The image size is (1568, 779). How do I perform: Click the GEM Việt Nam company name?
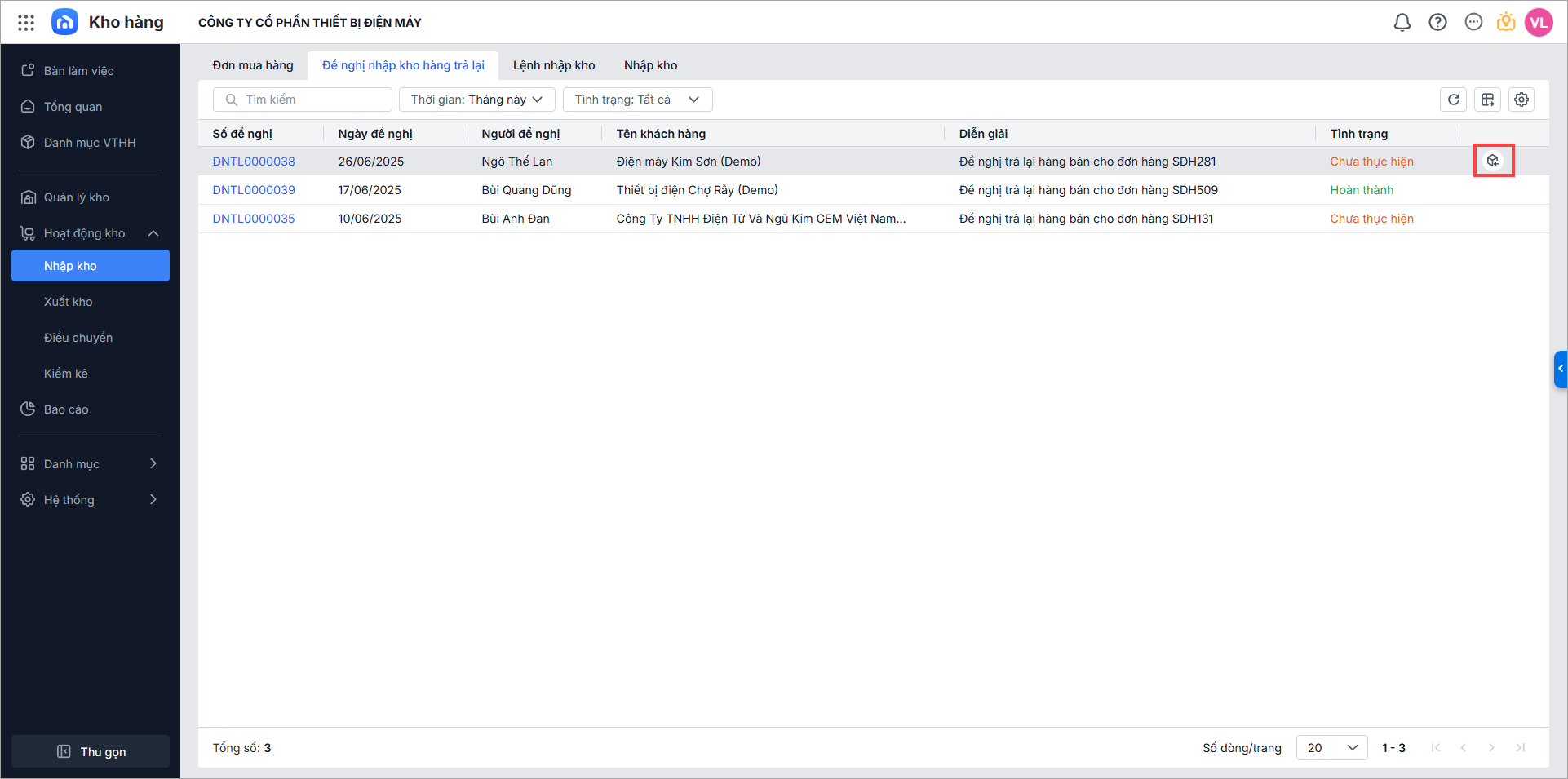pos(761,219)
